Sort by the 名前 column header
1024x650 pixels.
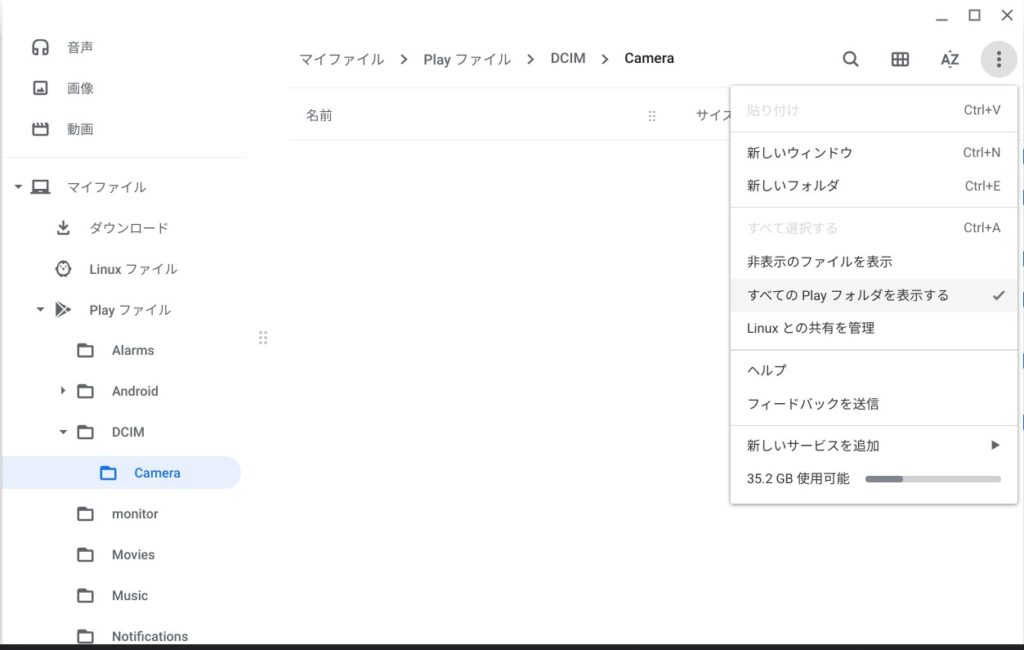point(319,116)
